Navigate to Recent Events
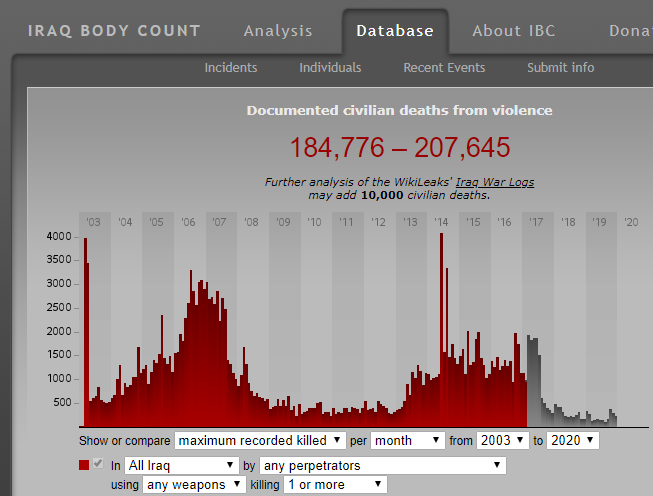The height and width of the screenshot is (496, 653). click(444, 68)
